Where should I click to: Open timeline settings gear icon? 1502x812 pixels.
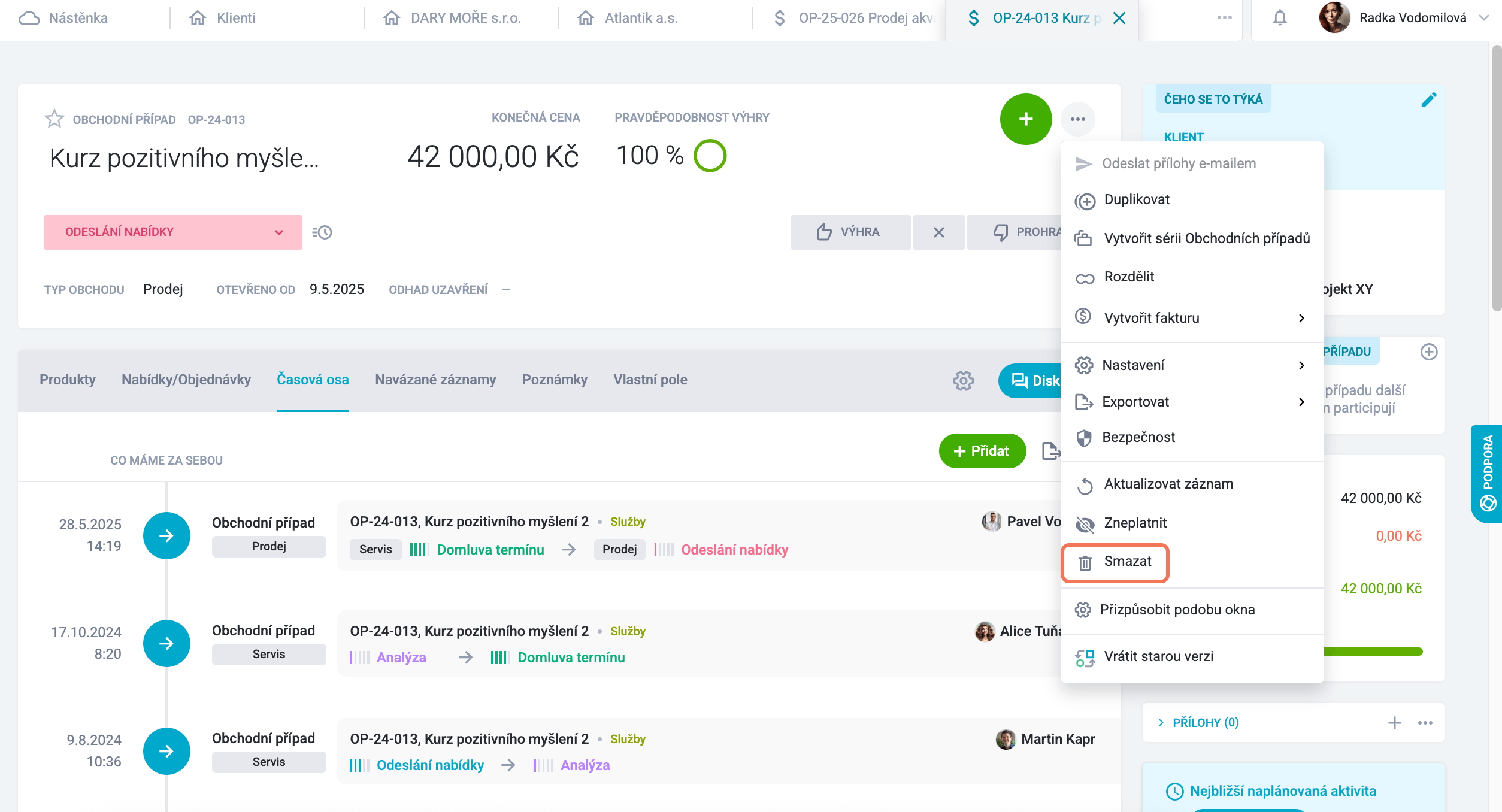coord(964,380)
